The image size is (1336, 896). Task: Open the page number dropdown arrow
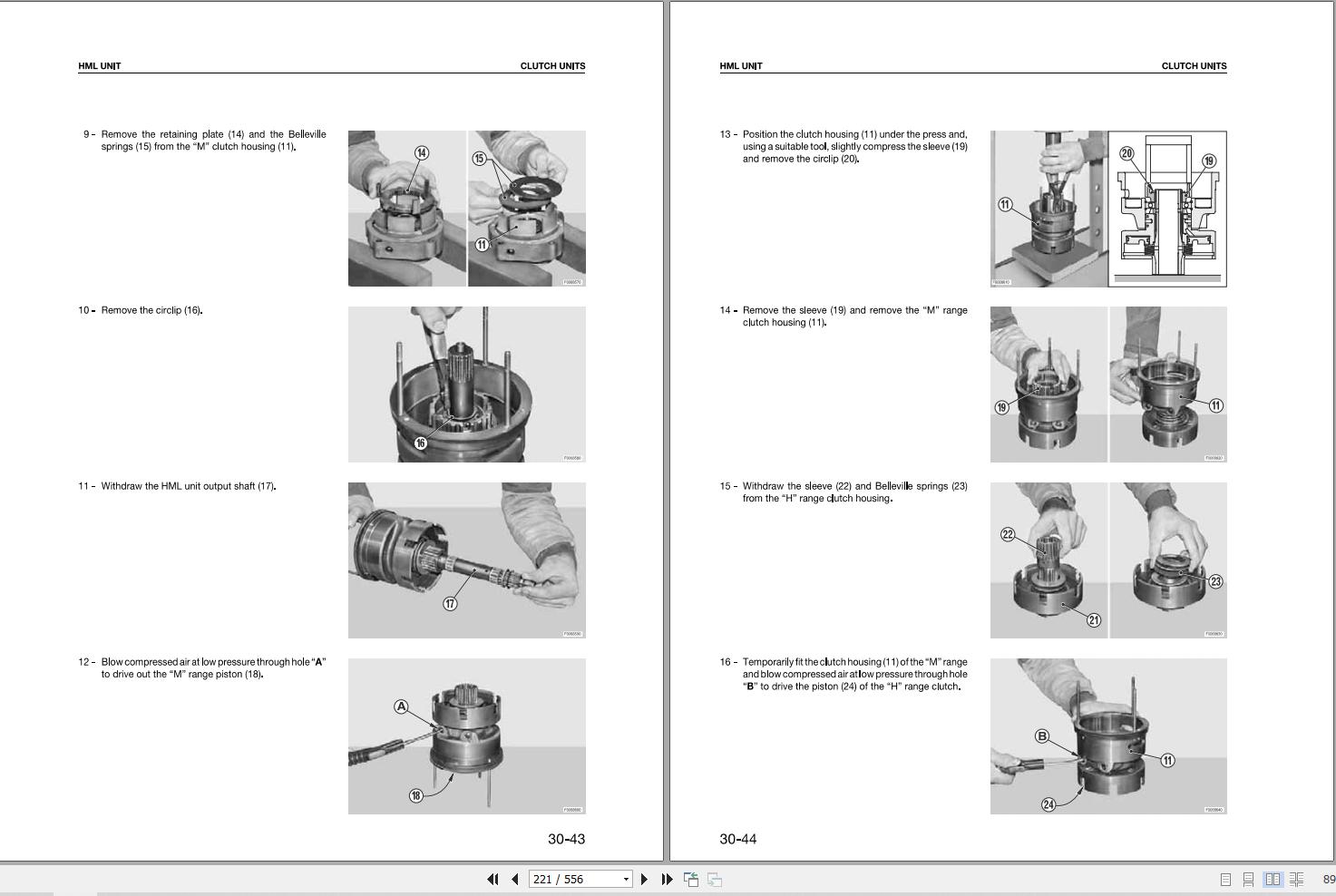tap(626, 879)
